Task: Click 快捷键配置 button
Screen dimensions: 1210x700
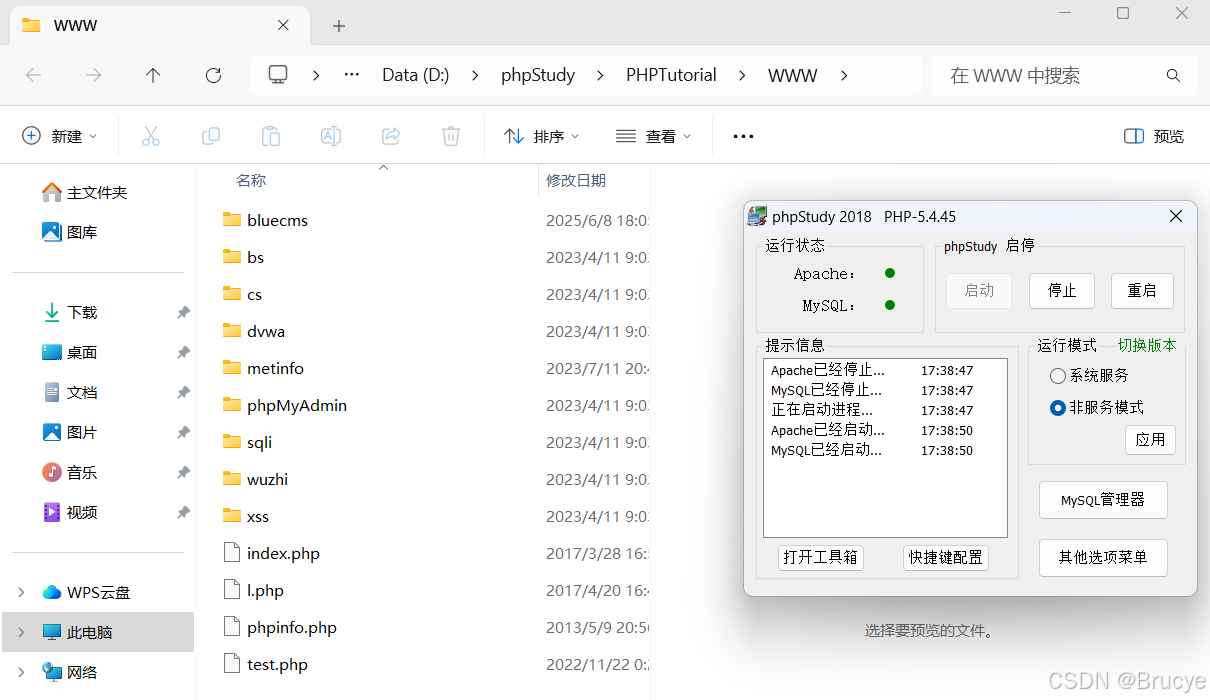Action: [x=945, y=558]
